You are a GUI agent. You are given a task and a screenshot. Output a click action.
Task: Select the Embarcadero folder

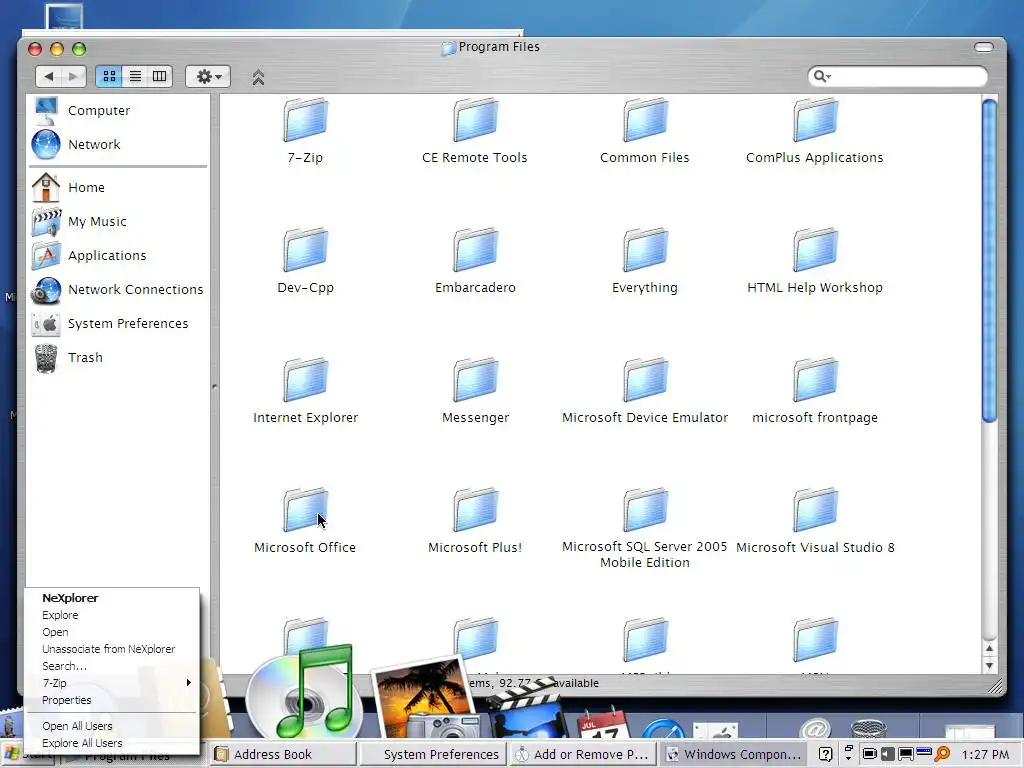coord(475,250)
